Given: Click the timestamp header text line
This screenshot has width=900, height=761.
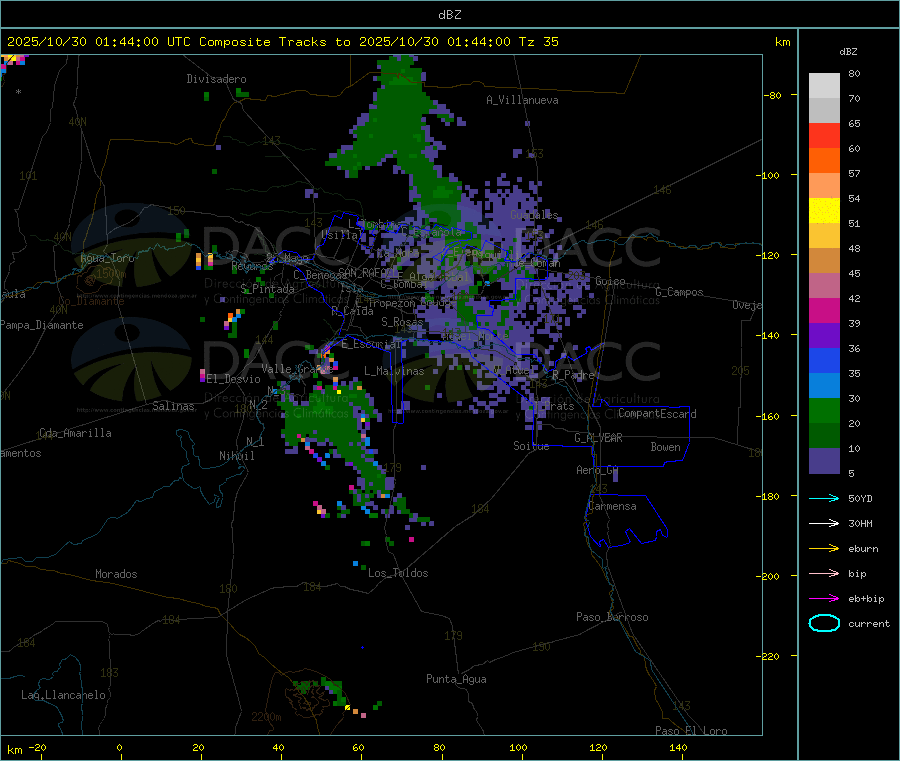Looking at the screenshot, I should (283, 42).
